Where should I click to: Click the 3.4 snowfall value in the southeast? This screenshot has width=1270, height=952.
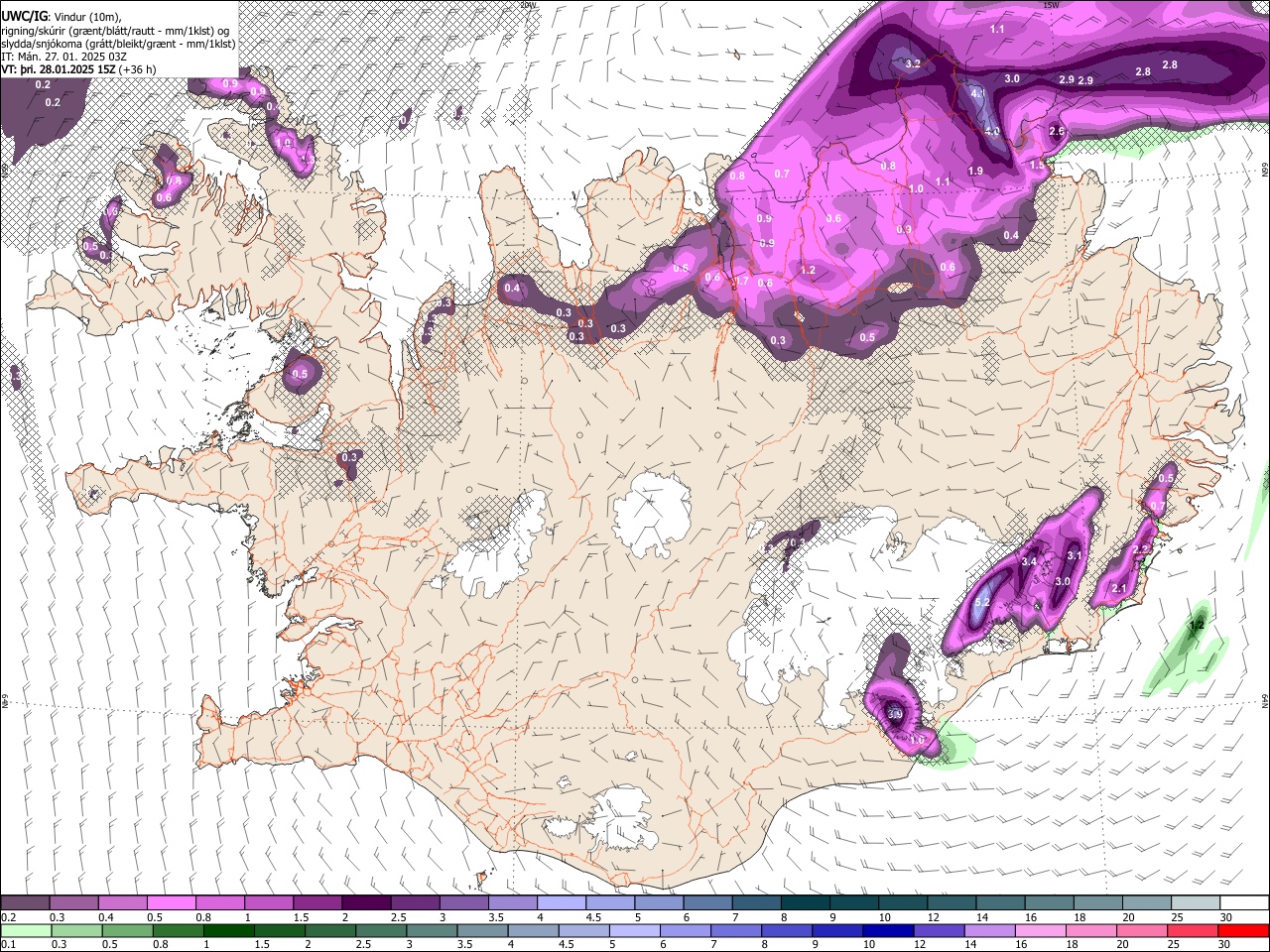tap(1029, 562)
